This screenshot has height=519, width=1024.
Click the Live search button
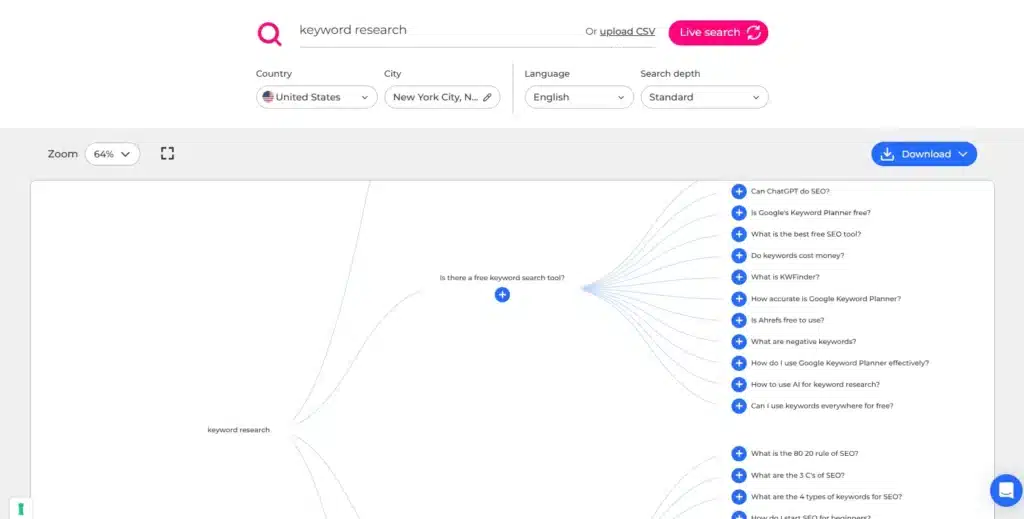click(718, 33)
